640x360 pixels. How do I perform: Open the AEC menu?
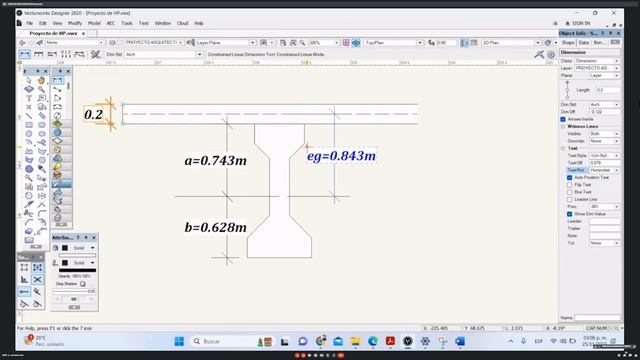tap(111, 23)
